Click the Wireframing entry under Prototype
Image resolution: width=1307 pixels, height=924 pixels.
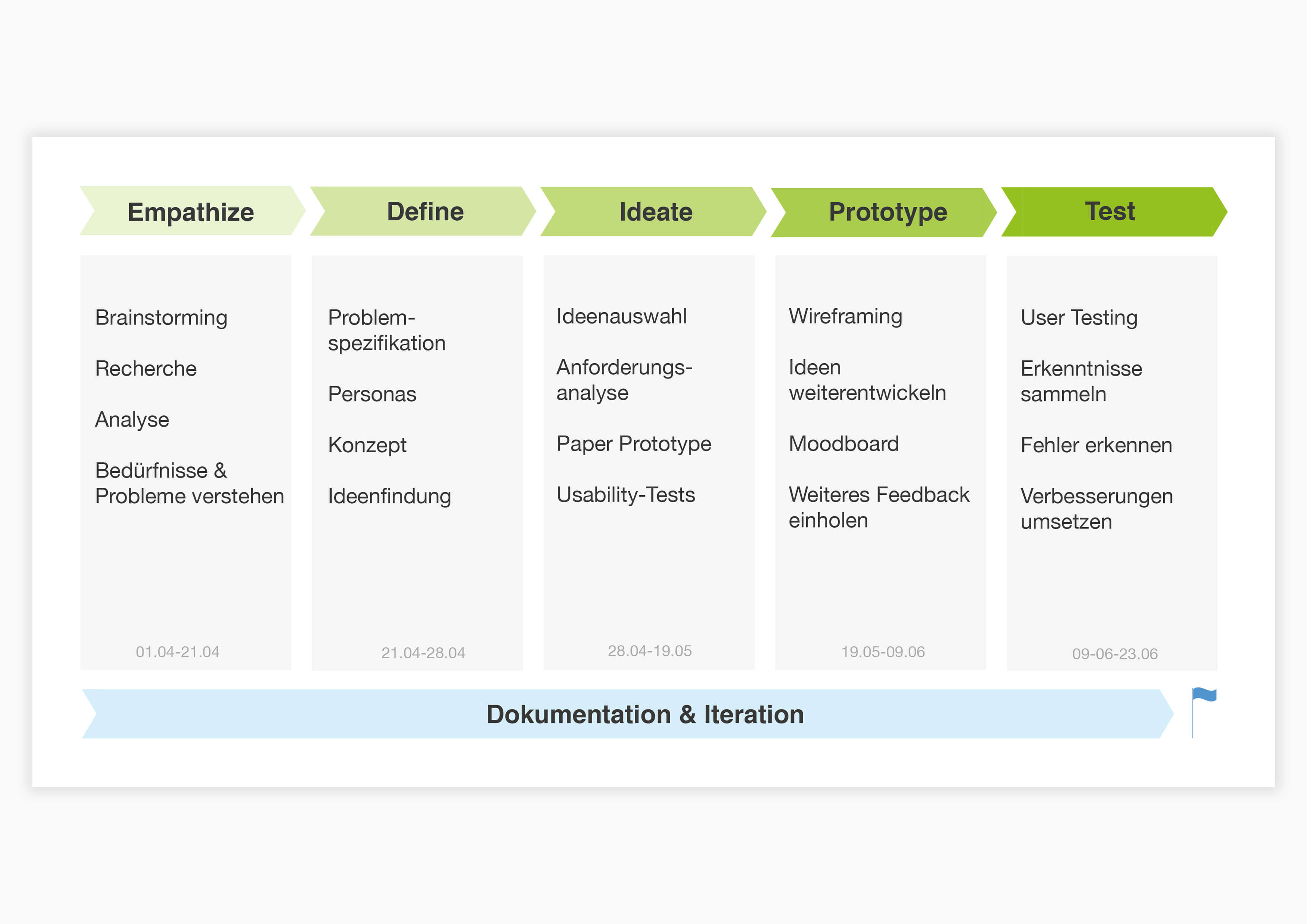point(845,316)
